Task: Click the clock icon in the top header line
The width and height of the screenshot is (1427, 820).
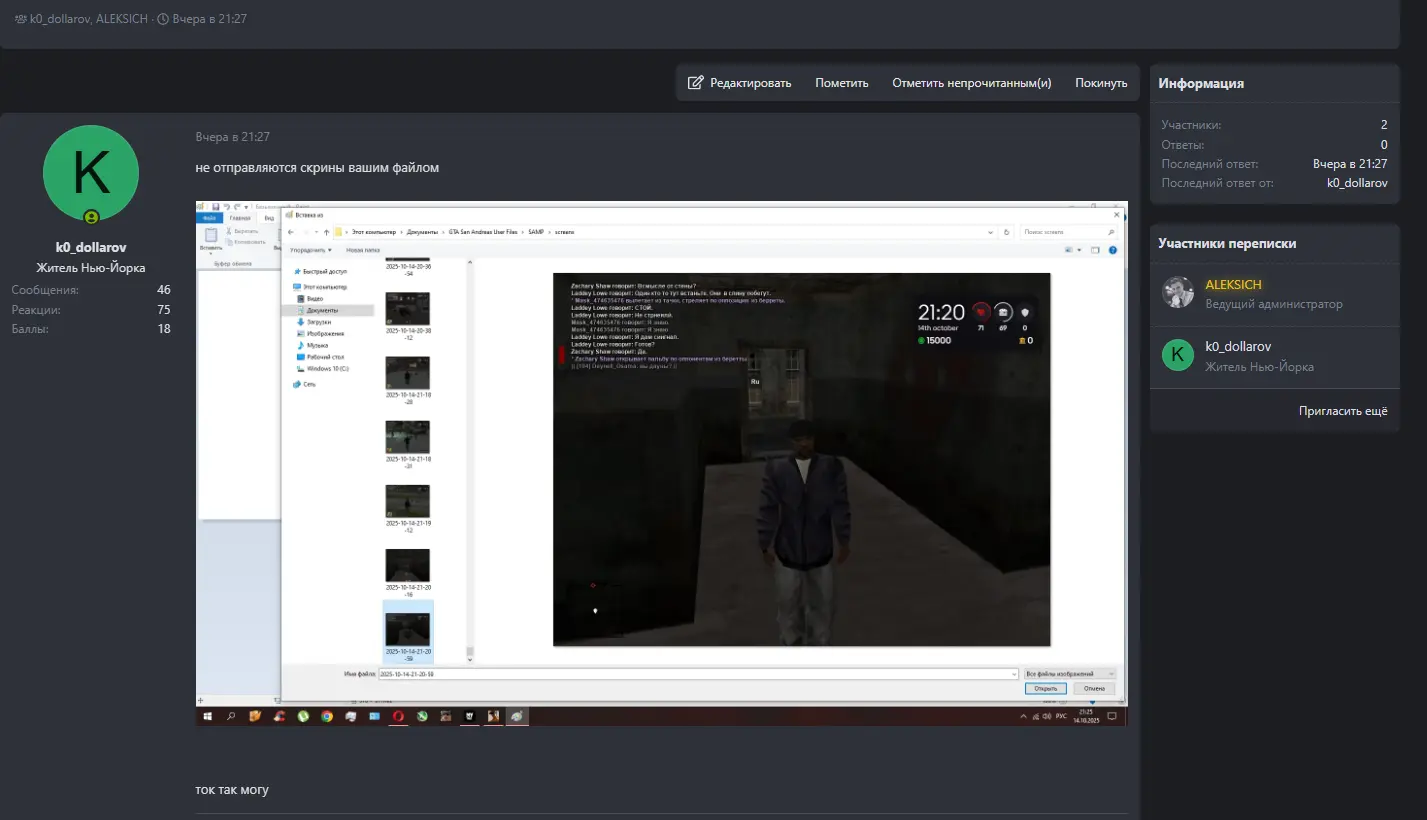Action: (163, 19)
